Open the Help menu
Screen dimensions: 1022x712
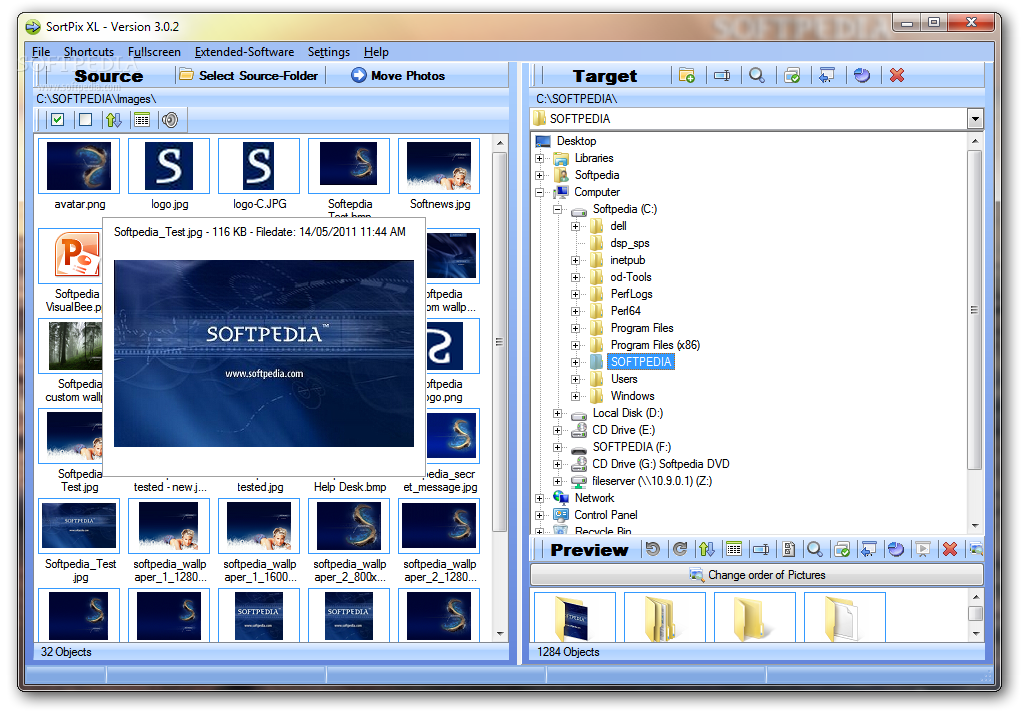click(x=376, y=52)
